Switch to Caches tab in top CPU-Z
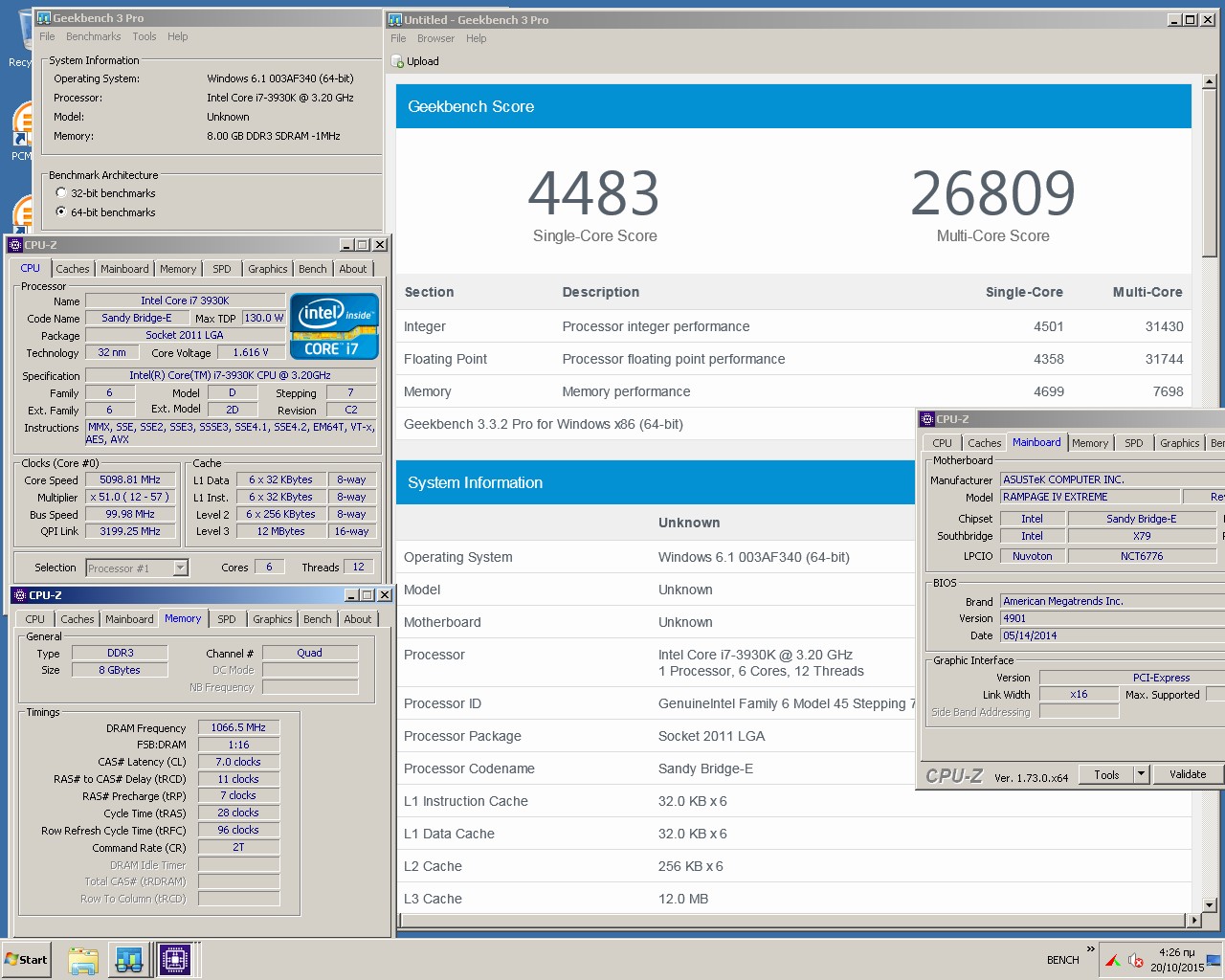Viewport: 1225px width, 980px height. (72, 269)
